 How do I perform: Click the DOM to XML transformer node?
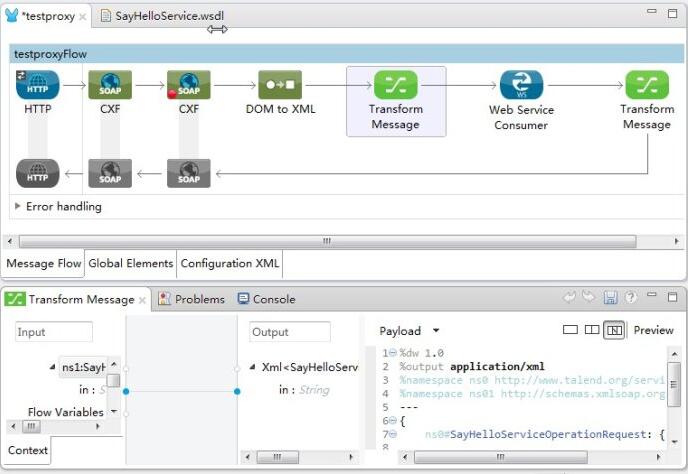coord(280,86)
